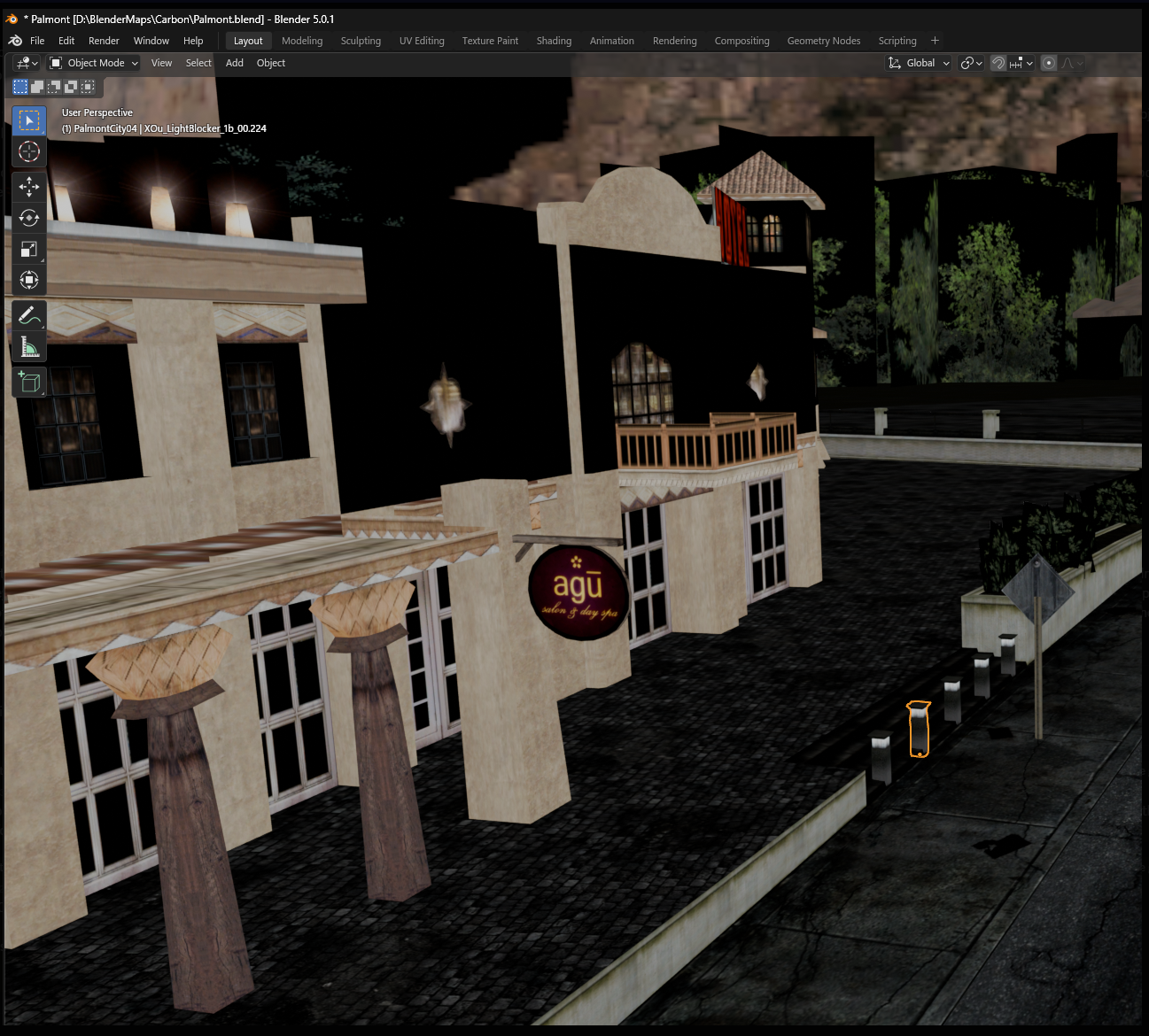Open the editor type dropdown
This screenshot has height=1036, width=1149.
pyautogui.click(x=27, y=63)
